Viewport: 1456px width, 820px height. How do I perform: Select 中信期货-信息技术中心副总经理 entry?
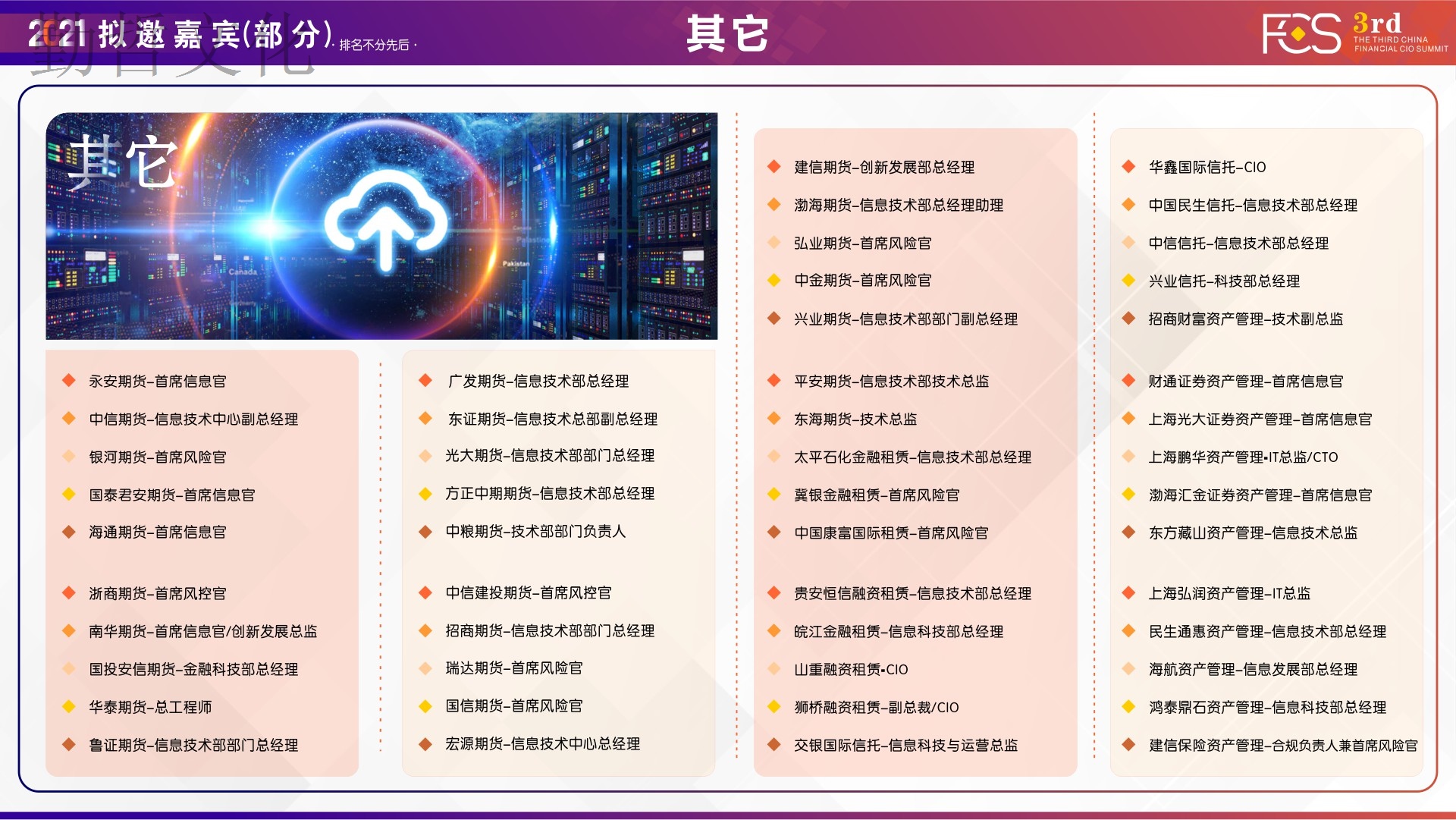[193, 419]
